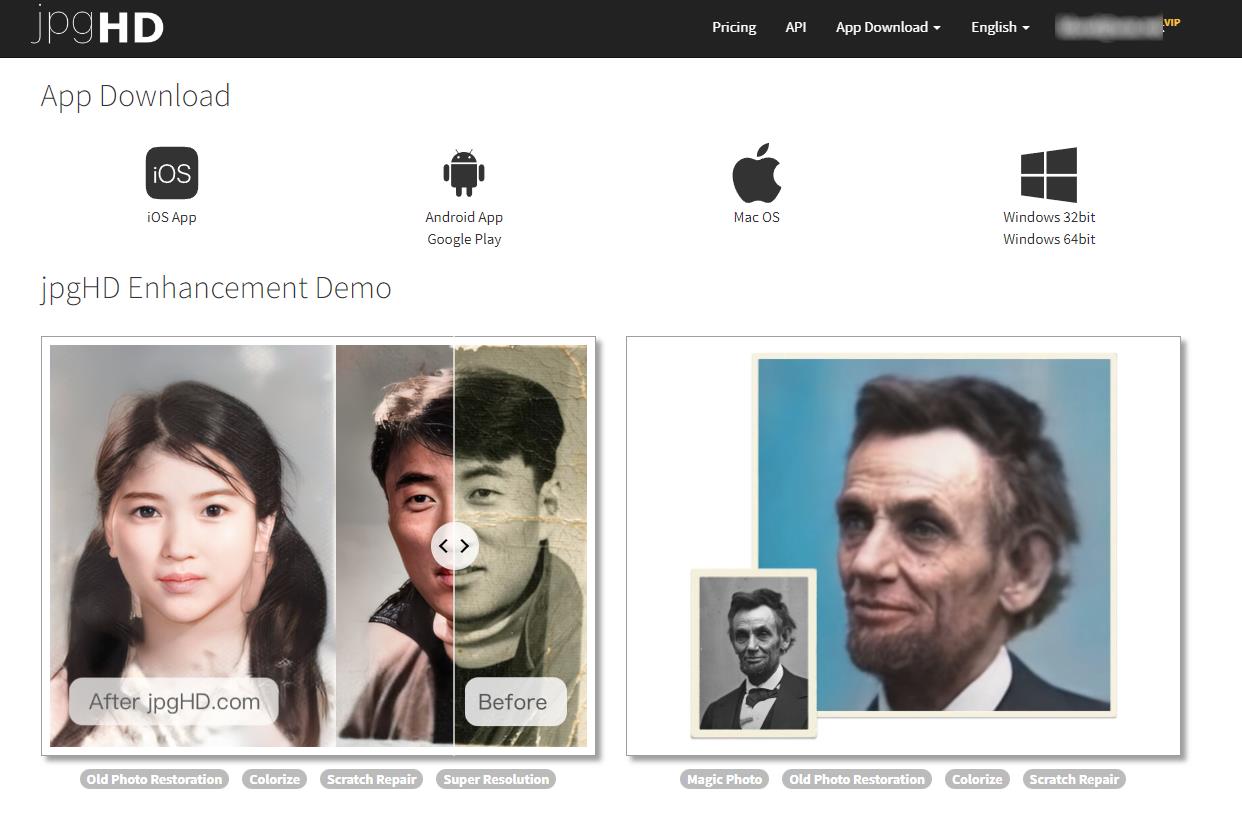The height and width of the screenshot is (823, 1242).
Task: Select the Magic Photo tag
Action: click(x=724, y=779)
